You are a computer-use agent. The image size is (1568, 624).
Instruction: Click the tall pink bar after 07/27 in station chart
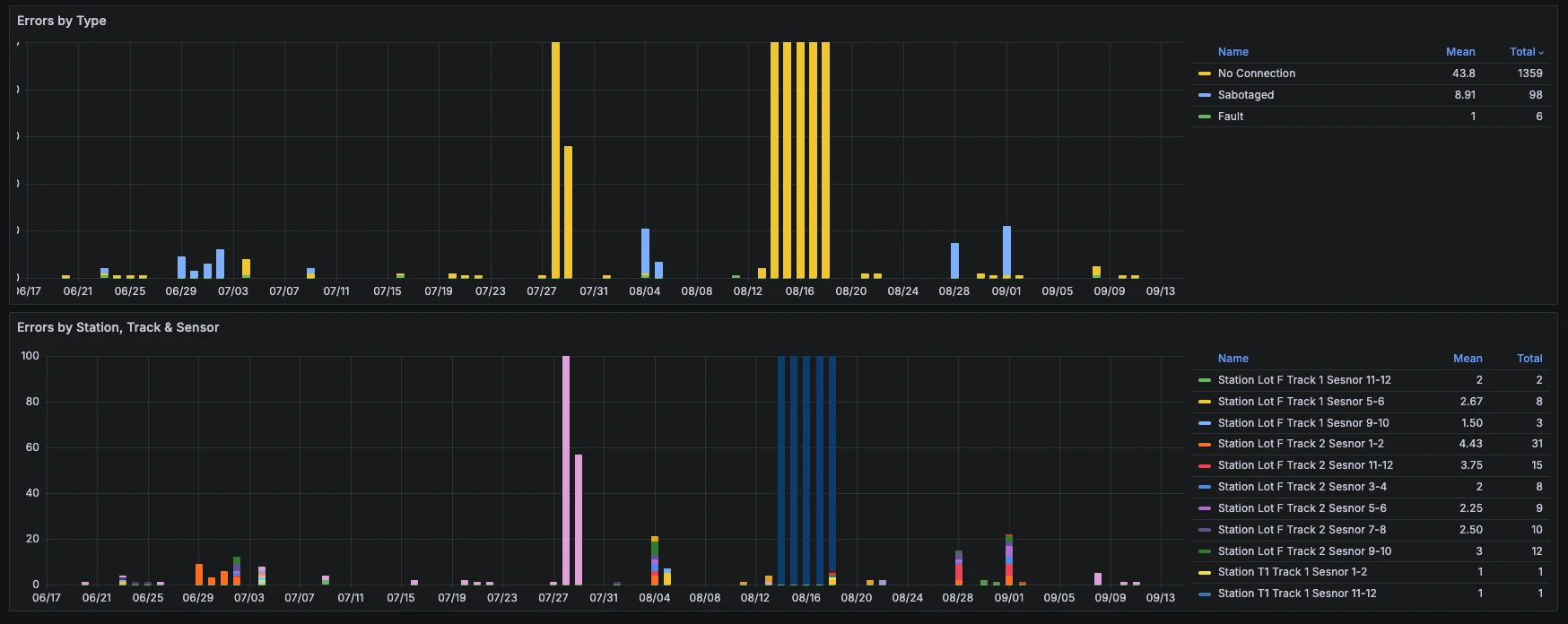coord(566,470)
